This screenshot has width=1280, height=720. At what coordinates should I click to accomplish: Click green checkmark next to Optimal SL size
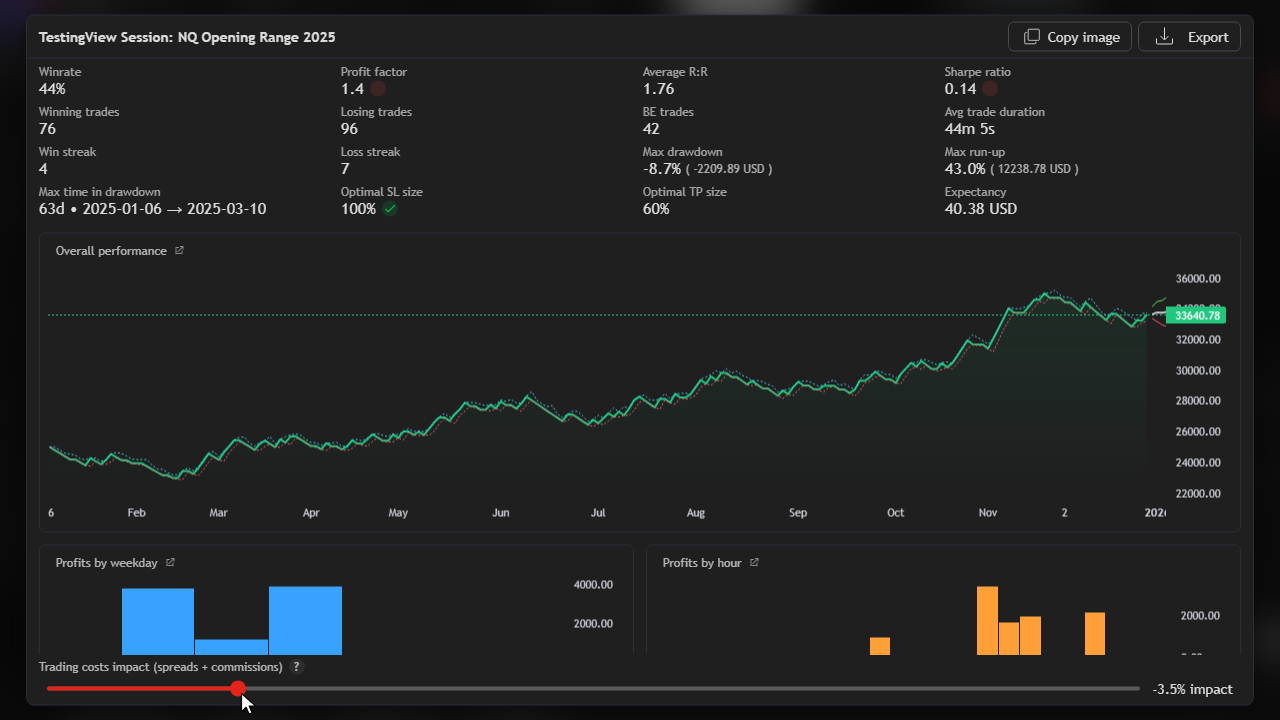pyautogui.click(x=390, y=209)
